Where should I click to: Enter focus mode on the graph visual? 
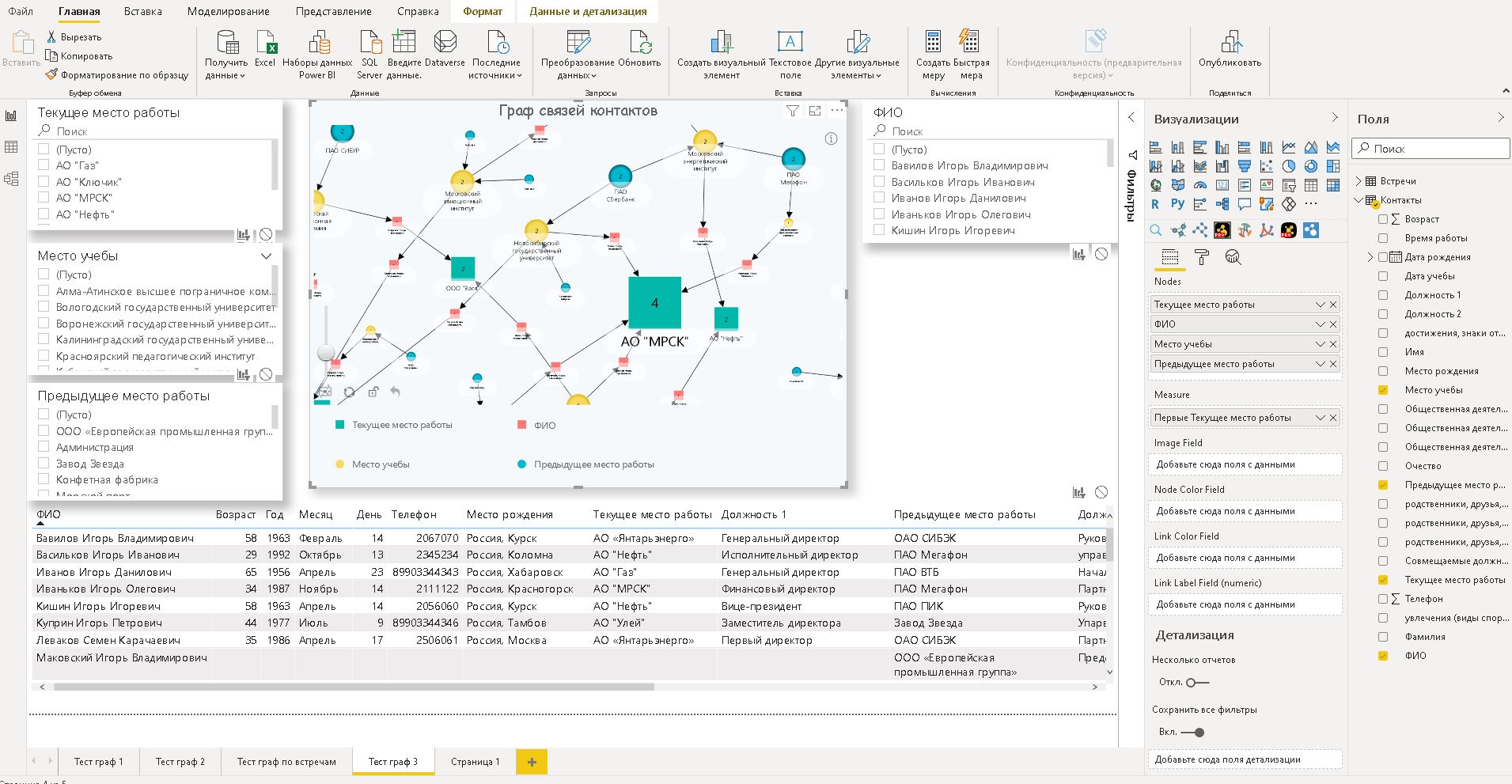pos(815,112)
